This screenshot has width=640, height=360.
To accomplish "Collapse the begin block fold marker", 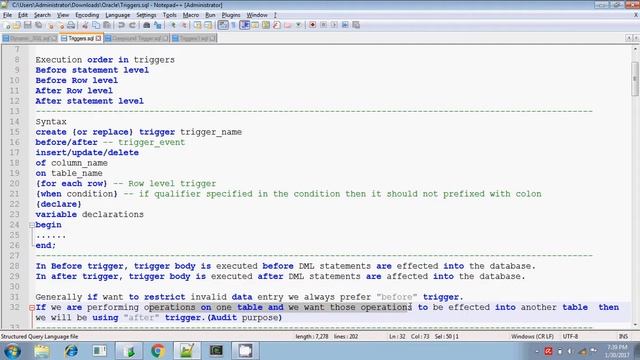I will point(32,225).
